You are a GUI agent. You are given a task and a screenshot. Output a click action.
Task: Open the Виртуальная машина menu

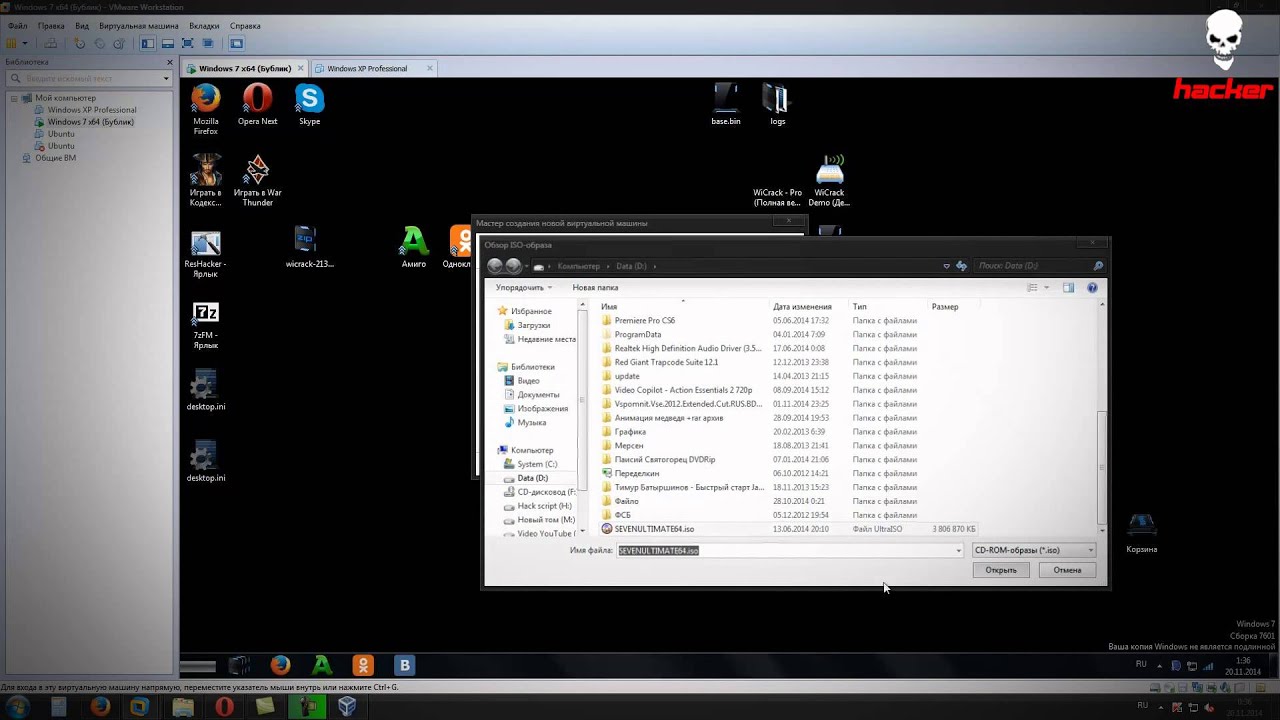(x=139, y=26)
